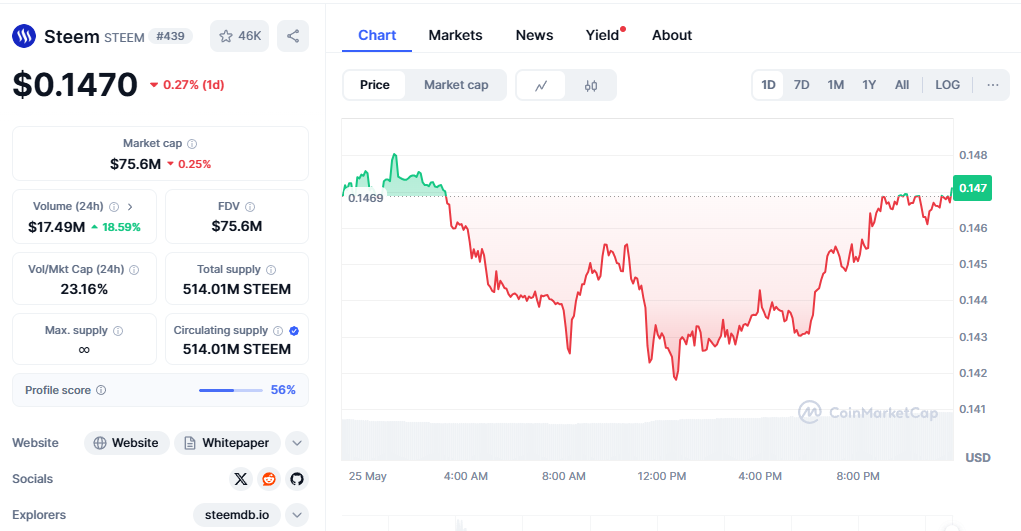Switch to line chart view
Image resolution: width=1021 pixels, height=531 pixels.
[541, 85]
